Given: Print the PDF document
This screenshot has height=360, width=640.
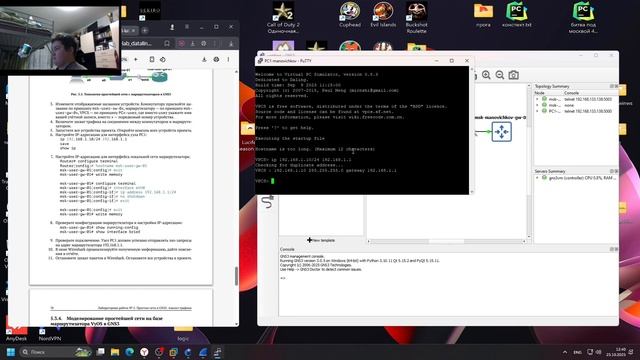Looking at the screenshot, I should pyautogui.click(x=216, y=60).
